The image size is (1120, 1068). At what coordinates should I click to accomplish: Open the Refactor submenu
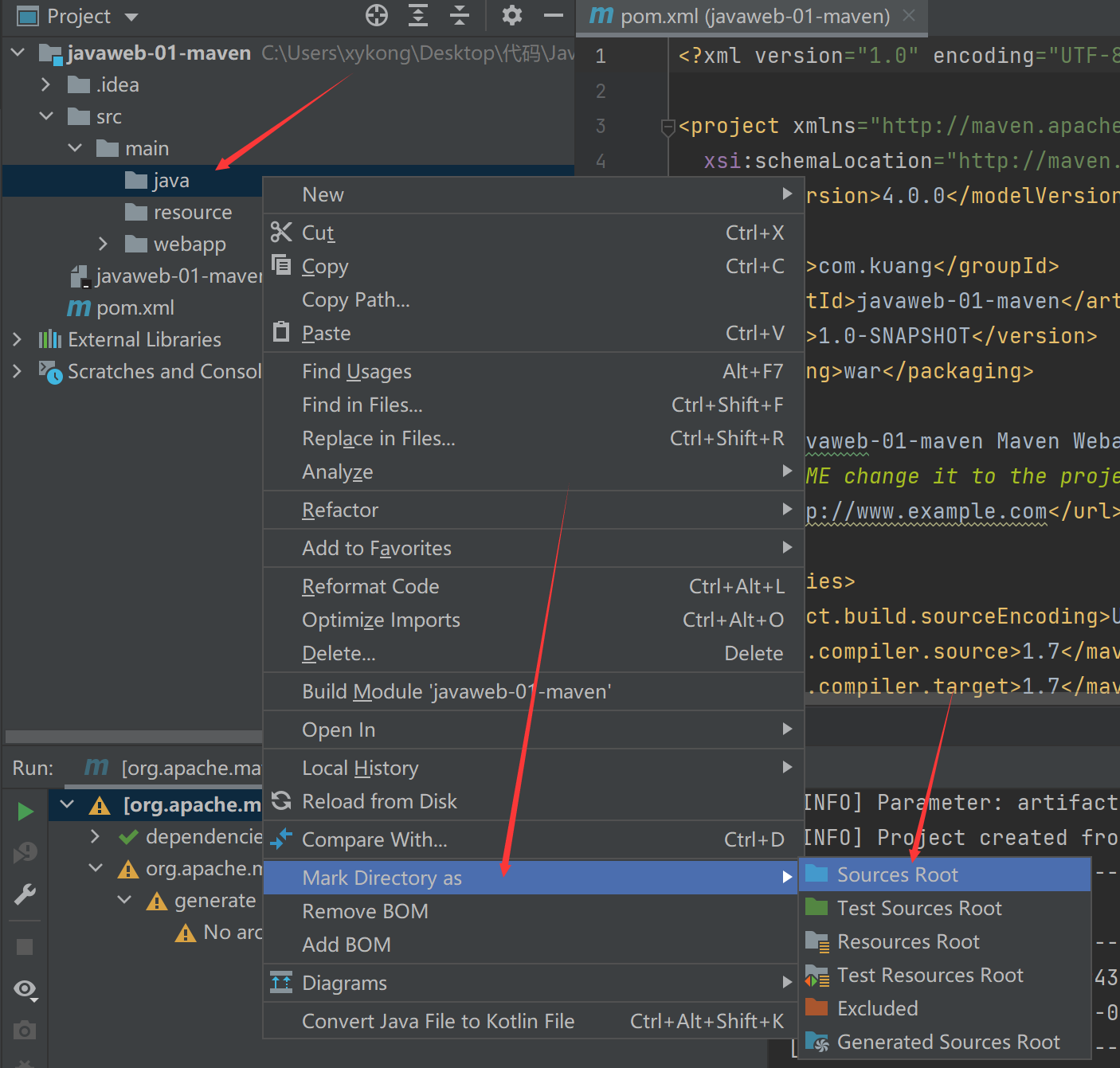pos(532,510)
